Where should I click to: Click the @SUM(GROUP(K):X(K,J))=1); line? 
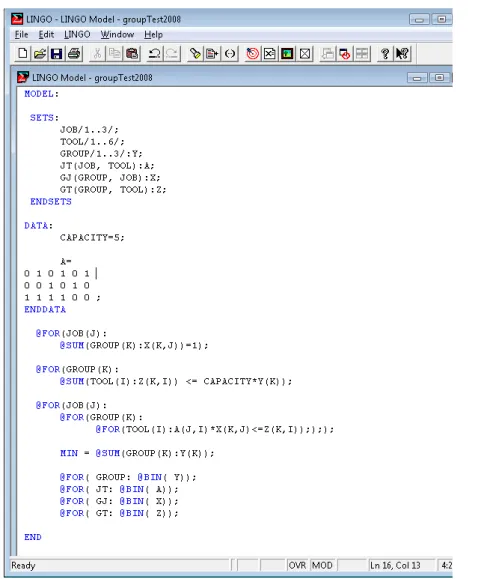[x=134, y=345]
